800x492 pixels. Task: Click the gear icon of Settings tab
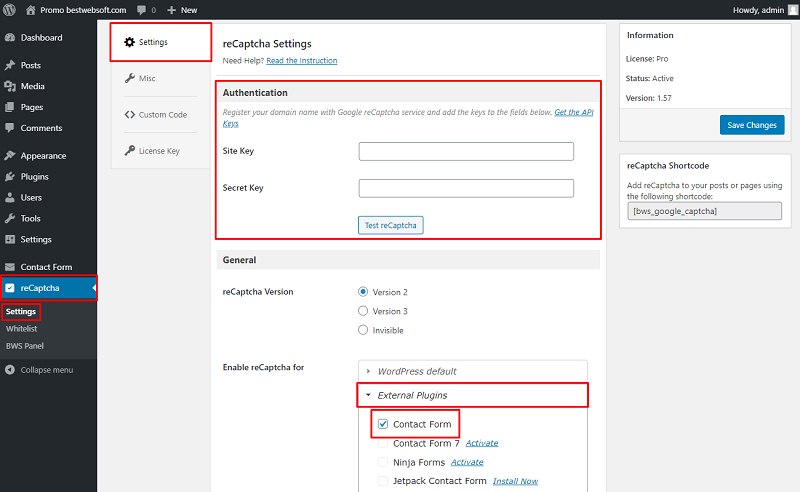pos(130,42)
